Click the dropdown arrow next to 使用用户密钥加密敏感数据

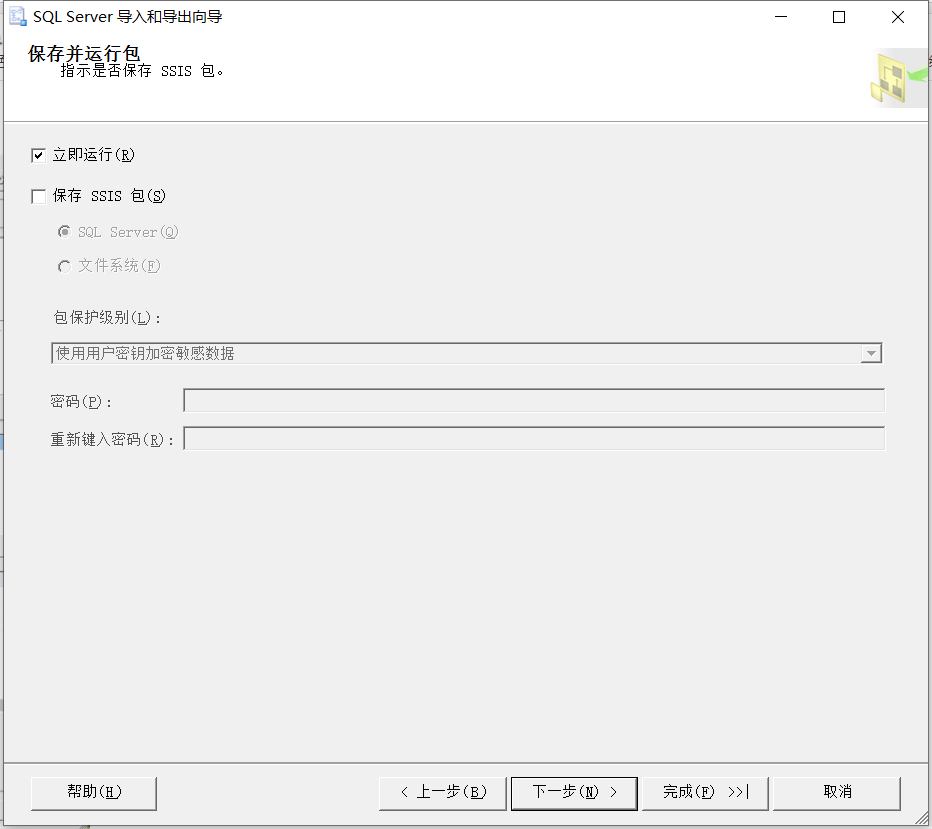click(871, 353)
